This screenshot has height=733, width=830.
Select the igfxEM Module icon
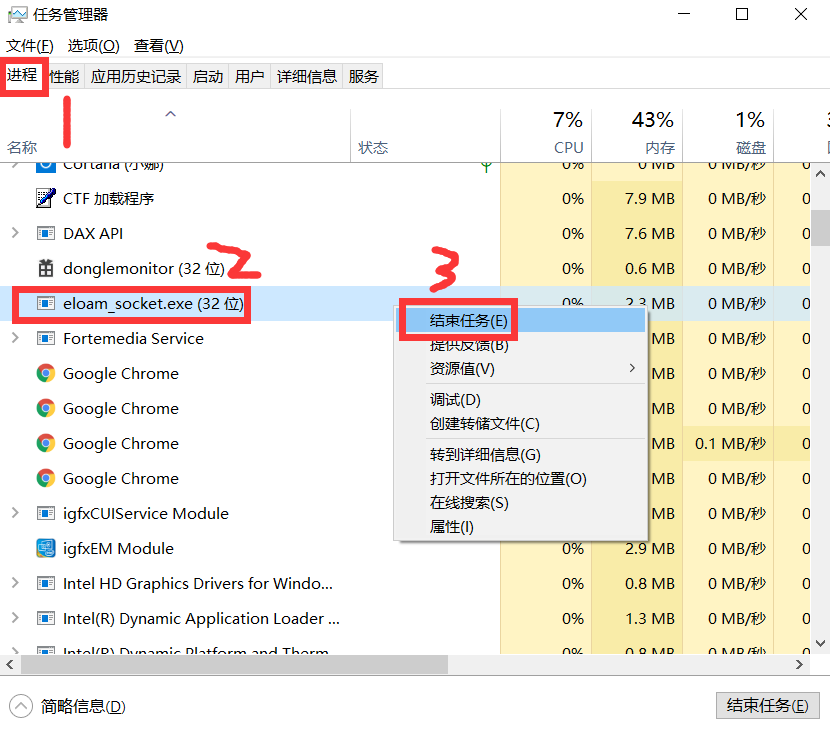click(x=45, y=548)
